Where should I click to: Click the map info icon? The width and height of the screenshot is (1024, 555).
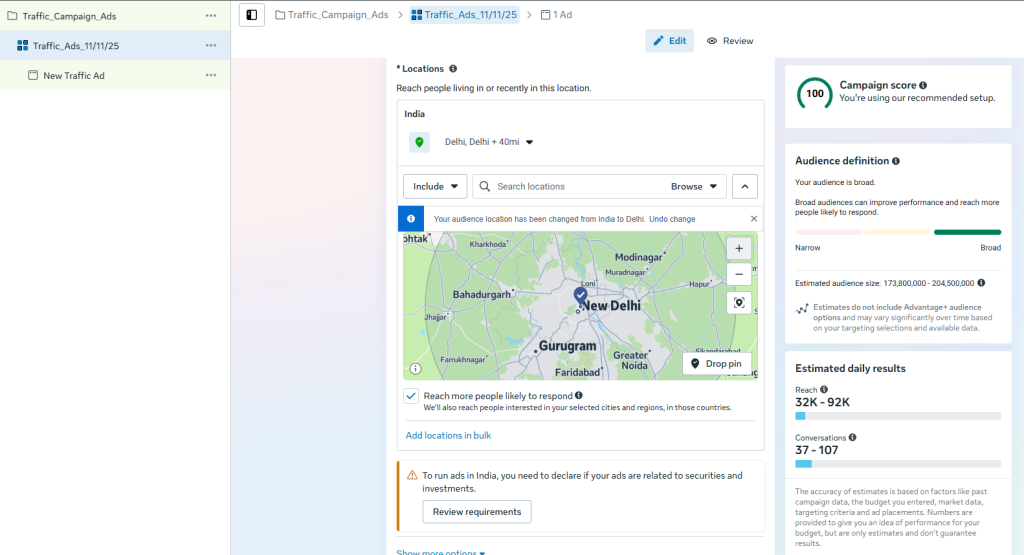pyautogui.click(x=416, y=368)
